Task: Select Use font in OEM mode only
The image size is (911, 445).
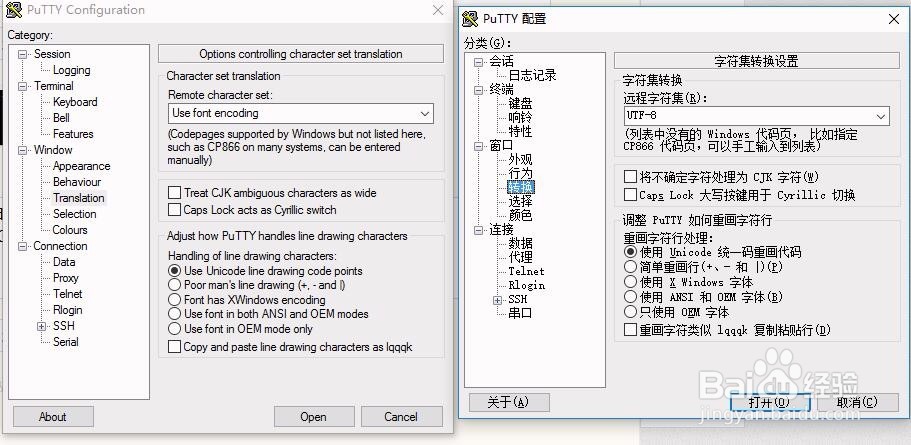Action: pos(174,329)
